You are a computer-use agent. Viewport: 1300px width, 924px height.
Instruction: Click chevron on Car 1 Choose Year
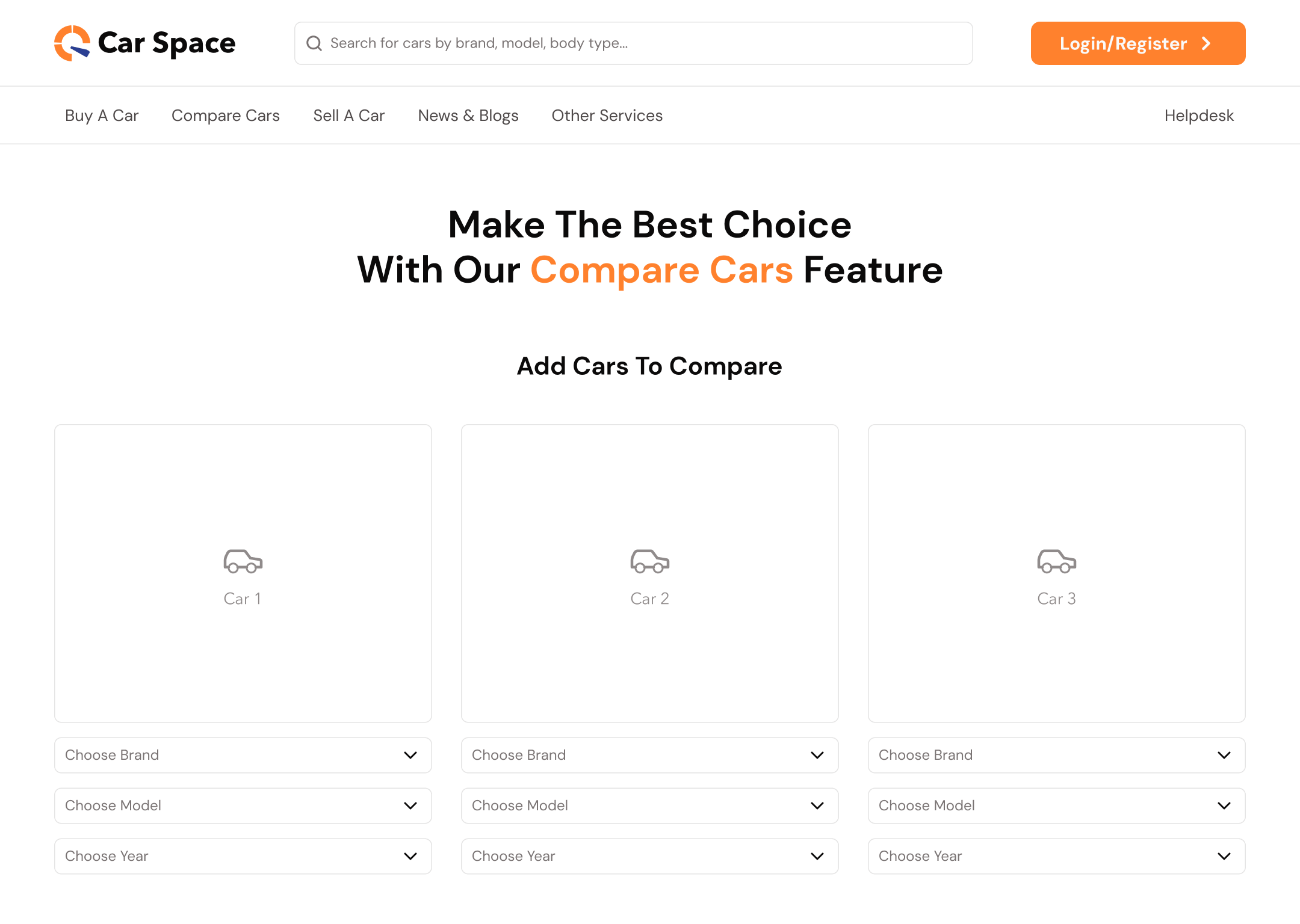click(x=410, y=856)
